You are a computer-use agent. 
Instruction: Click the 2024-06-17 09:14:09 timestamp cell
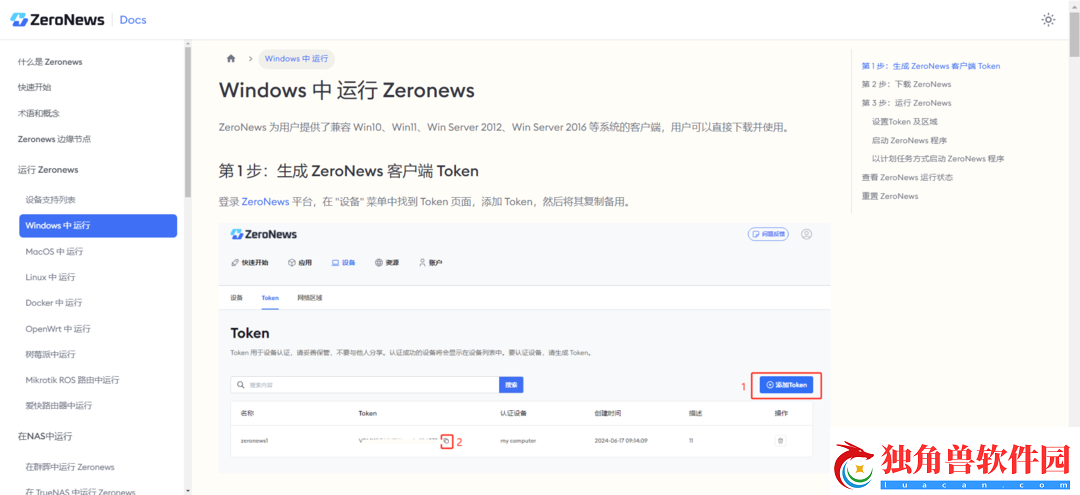[621, 441]
